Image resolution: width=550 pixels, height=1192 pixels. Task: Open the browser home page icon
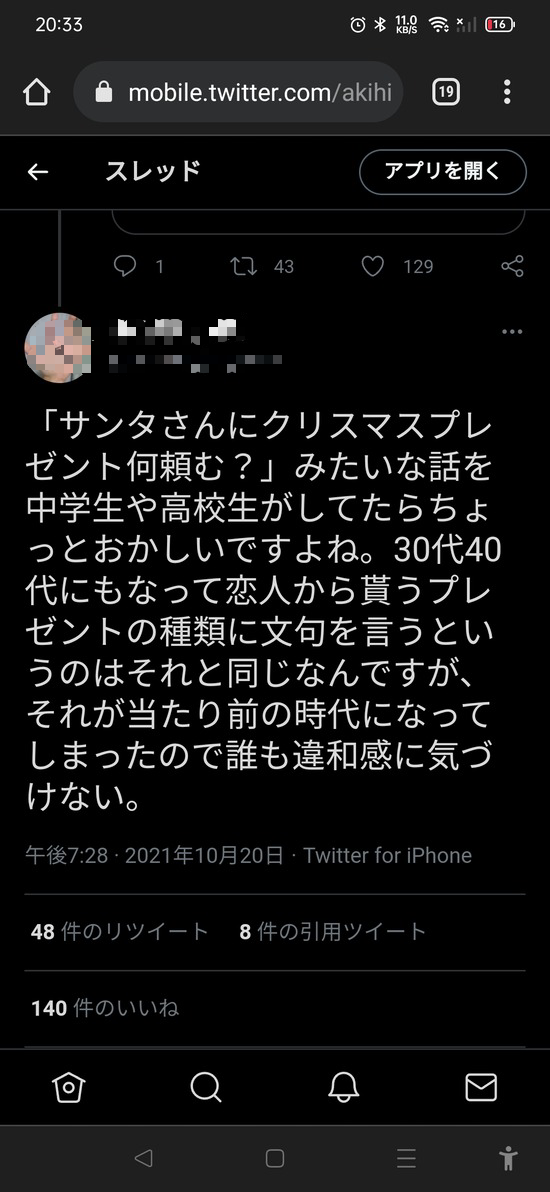click(x=37, y=93)
